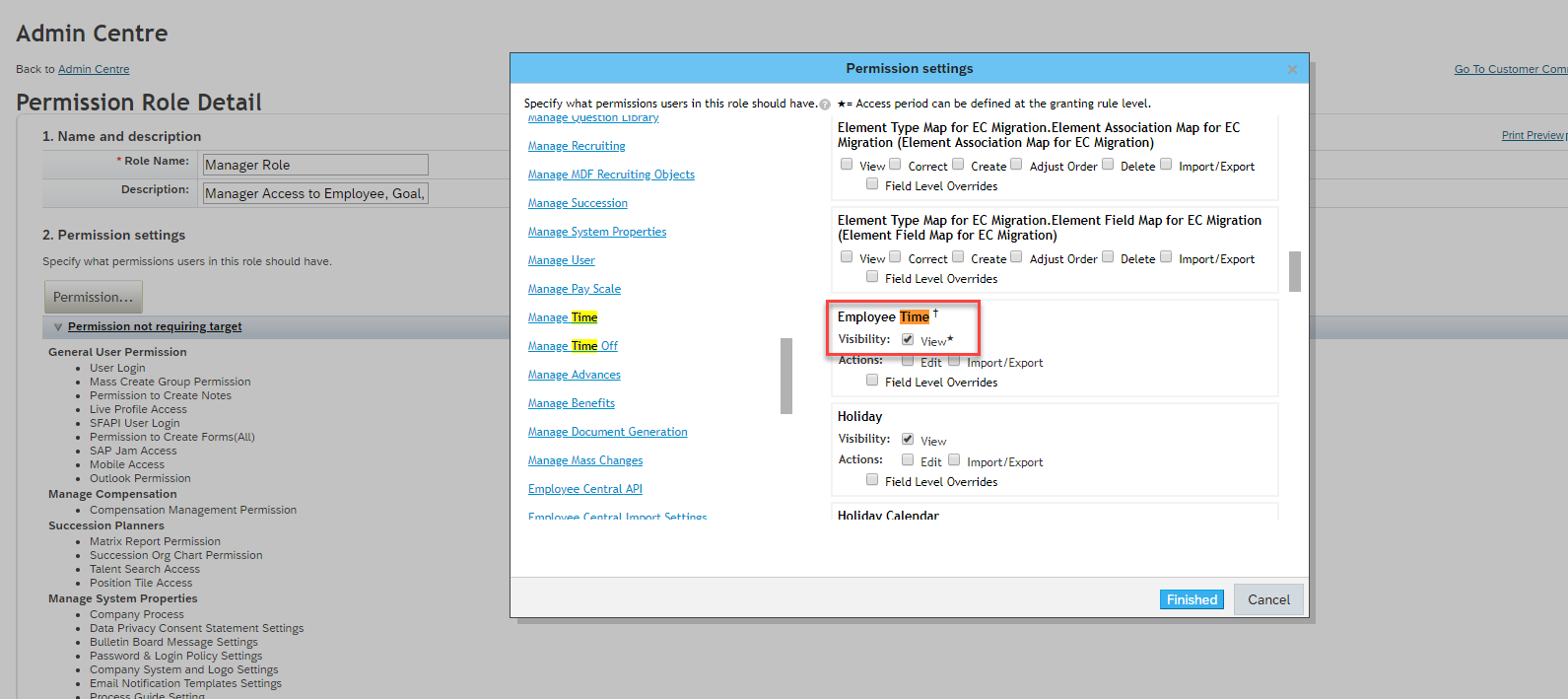Viewport: 1568px width, 699px height.
Task: Click the help icon beside role permissions text
Action: (825, 105)
